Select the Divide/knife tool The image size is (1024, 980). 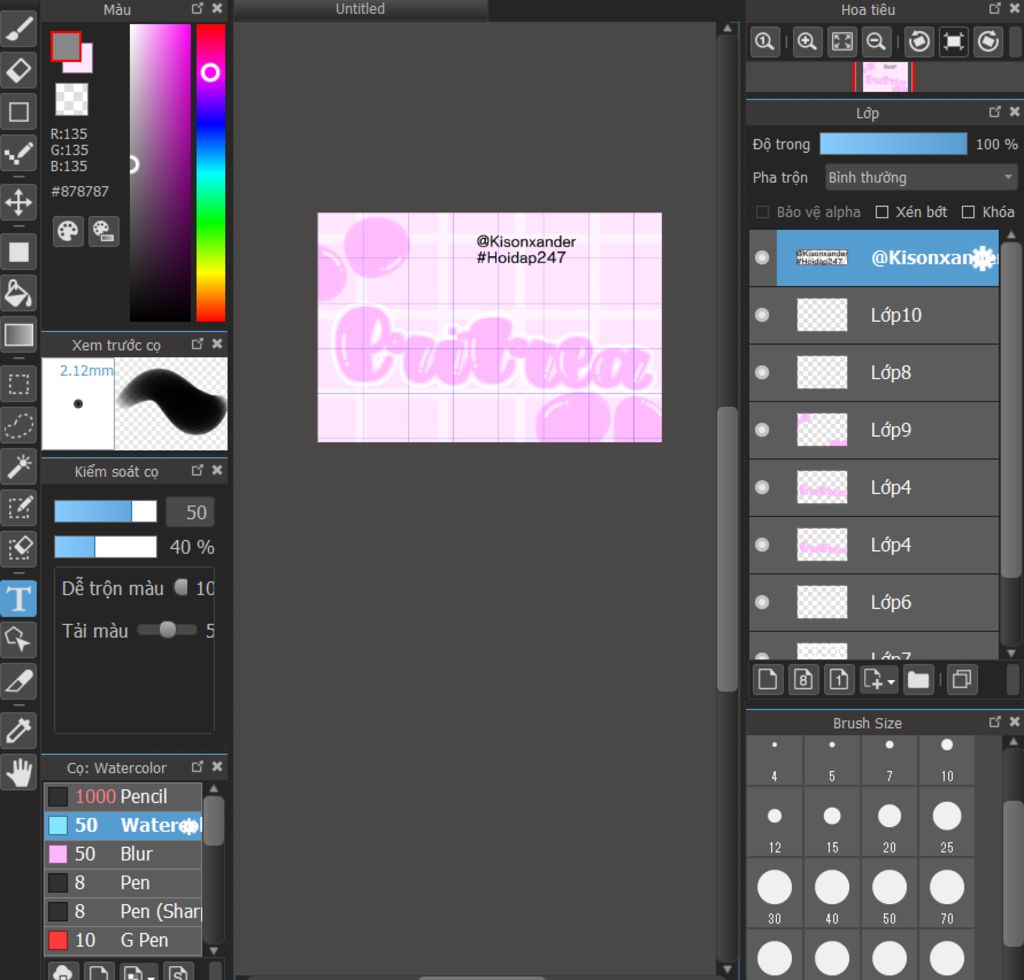coord(18,681)
